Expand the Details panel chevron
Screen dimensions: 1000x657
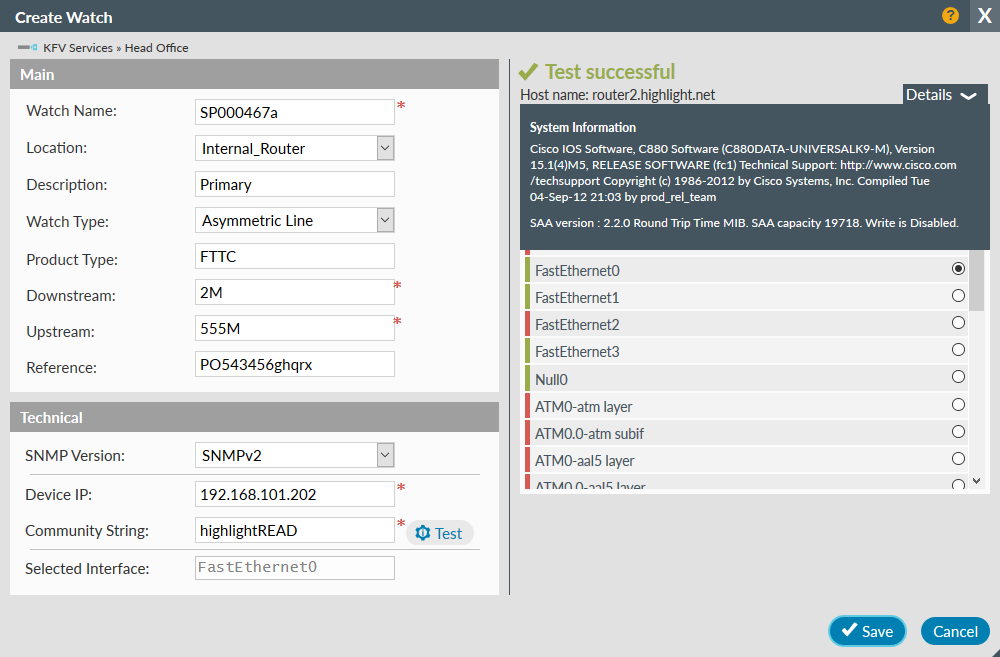point(966,95)
